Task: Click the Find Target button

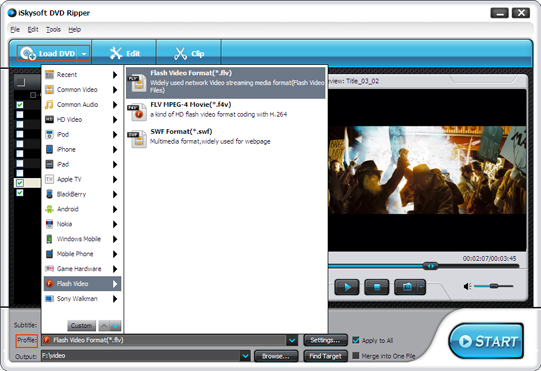Action: point(325,356)
